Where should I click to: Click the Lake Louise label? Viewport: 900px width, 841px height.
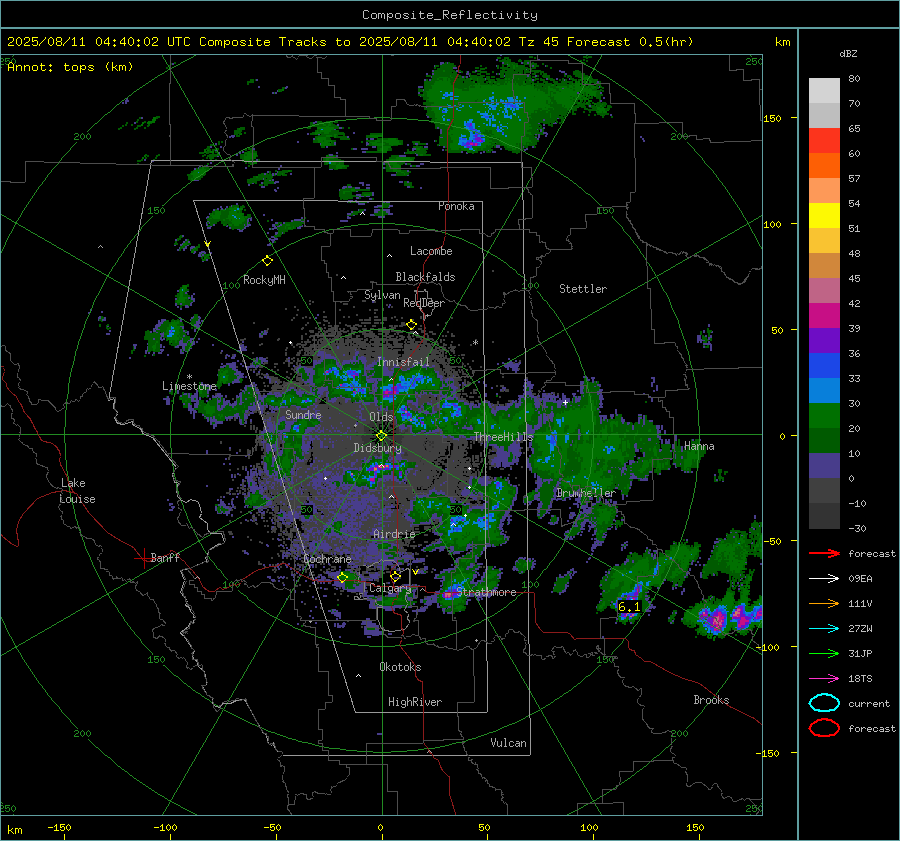77,491
